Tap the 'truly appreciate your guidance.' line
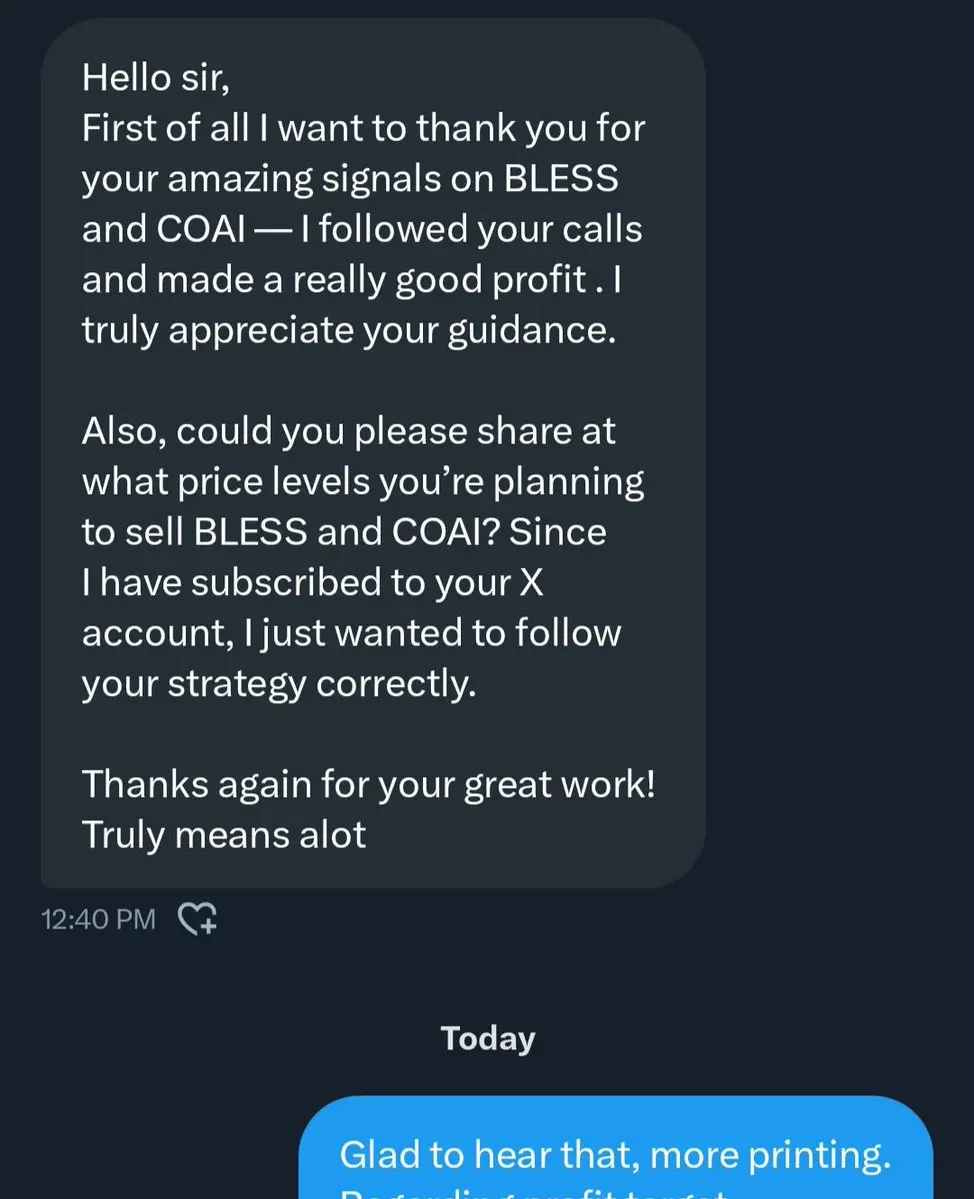The width and height of the screenshot is (974, 1199). tap(349, 330)
